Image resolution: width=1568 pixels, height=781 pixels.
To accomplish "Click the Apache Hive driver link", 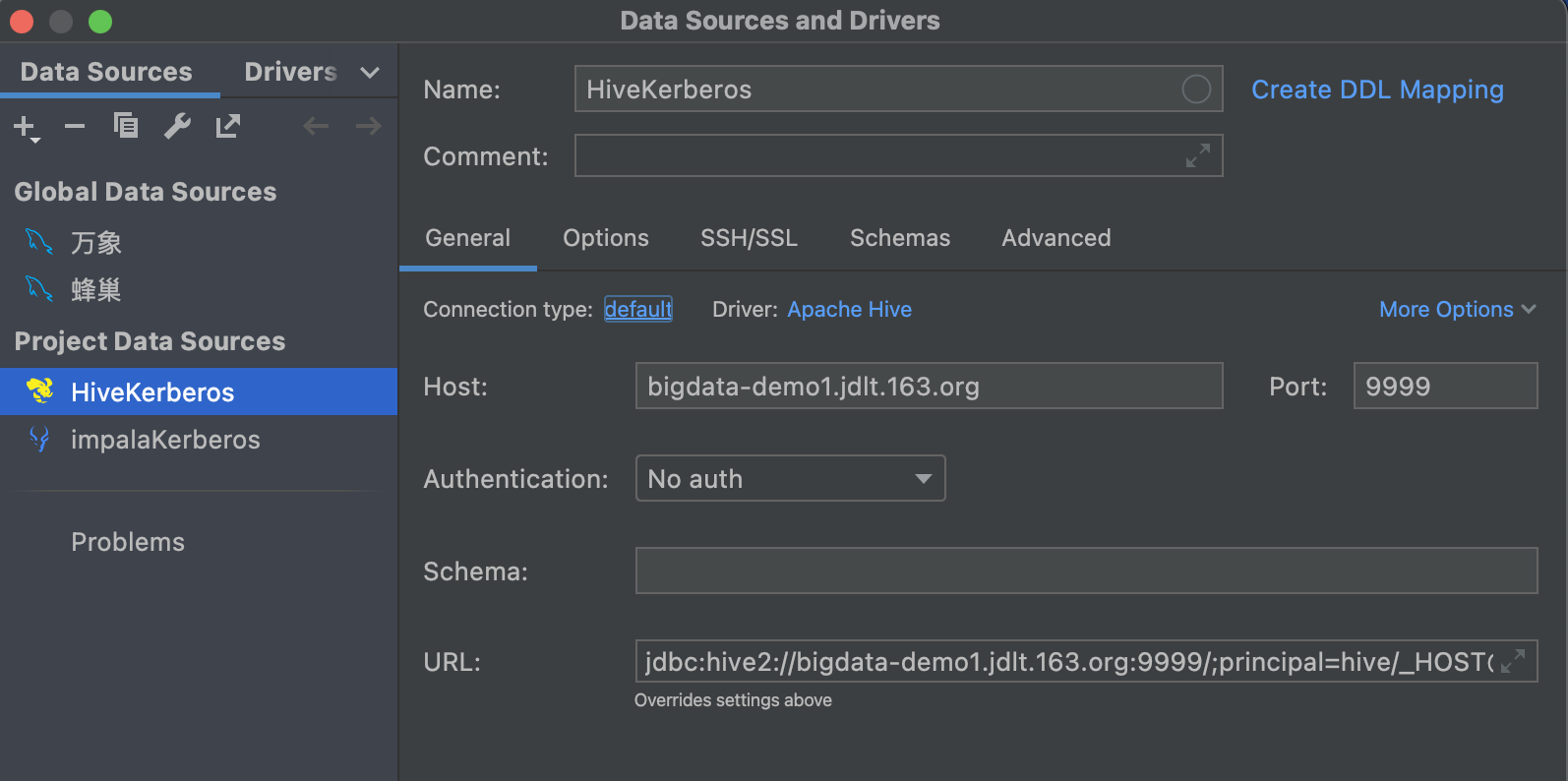I will 850,309.
